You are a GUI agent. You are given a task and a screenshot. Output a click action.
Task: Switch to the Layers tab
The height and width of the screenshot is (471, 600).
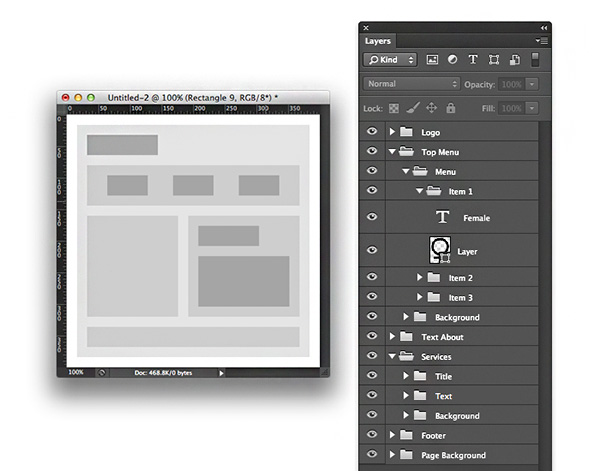[378, 41]
